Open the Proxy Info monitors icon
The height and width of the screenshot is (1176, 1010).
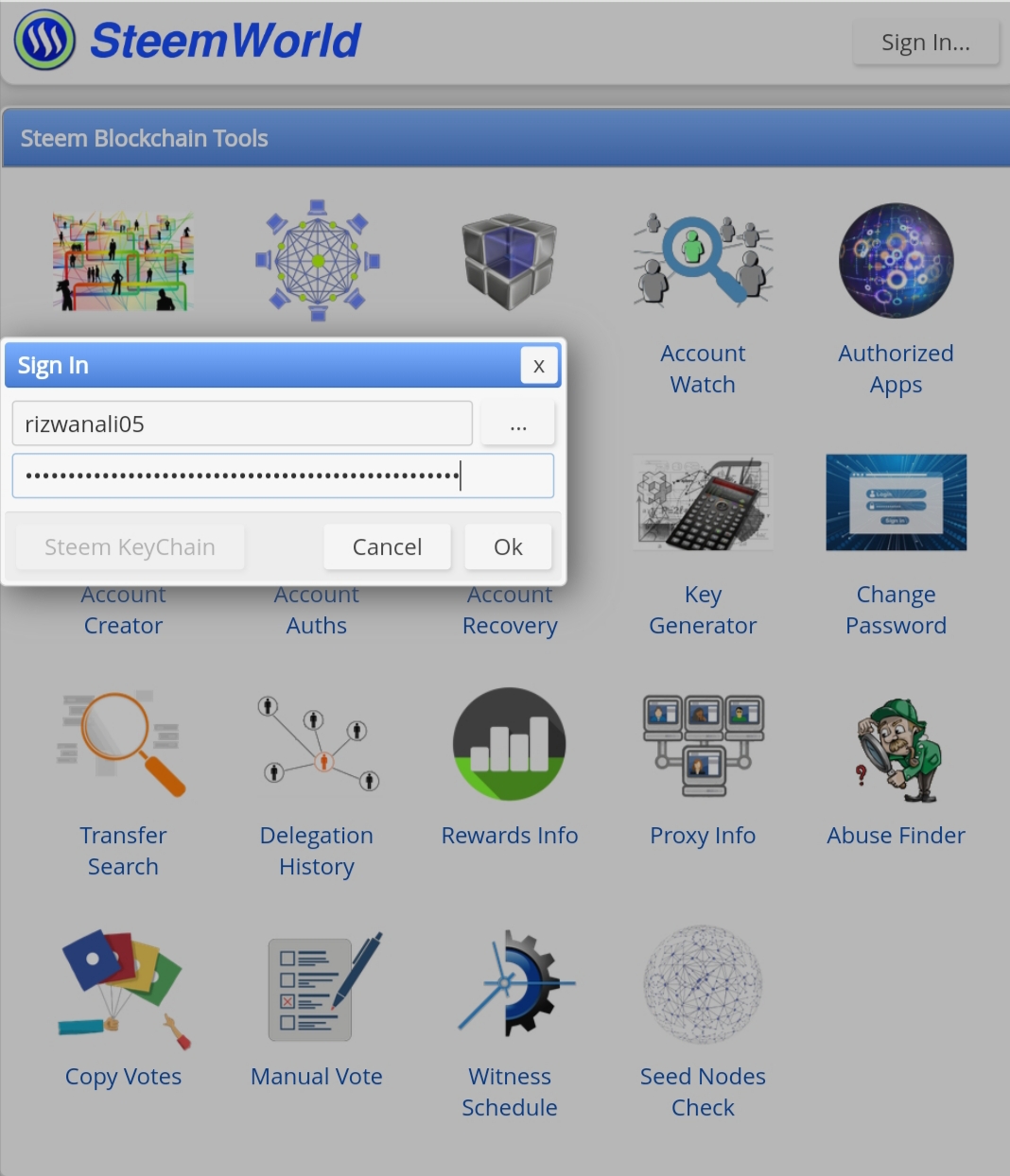point(703,744)
